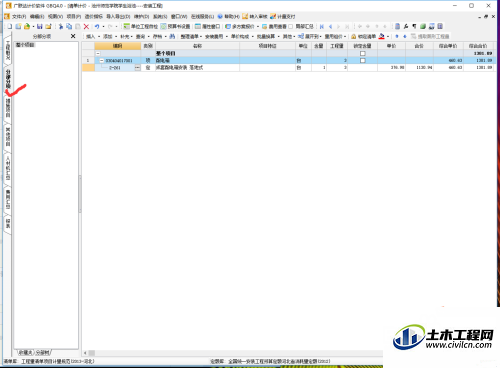Click the copy icon in toolbar
Viewport: 500px width, 368px height.
pyautogui.click(x=69, y=26)
